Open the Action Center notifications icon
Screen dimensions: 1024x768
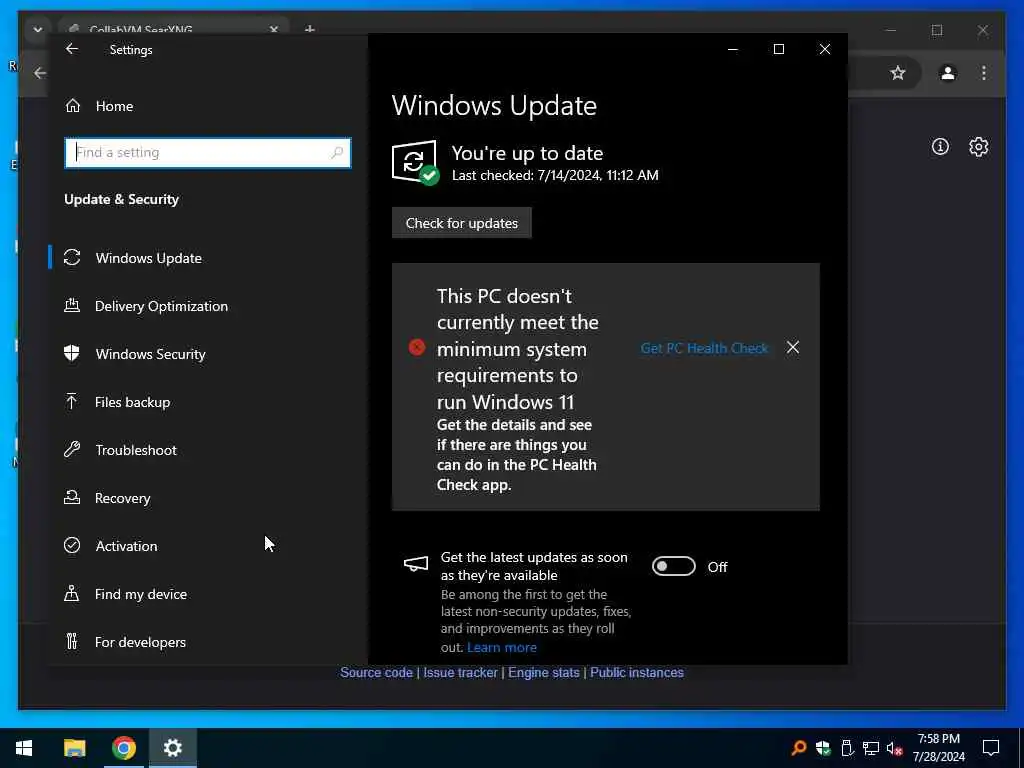[x=991, y=748]
